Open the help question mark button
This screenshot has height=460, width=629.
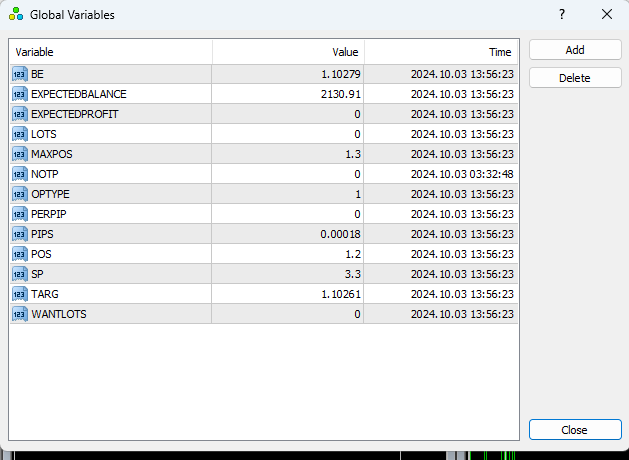coord(562,14)
